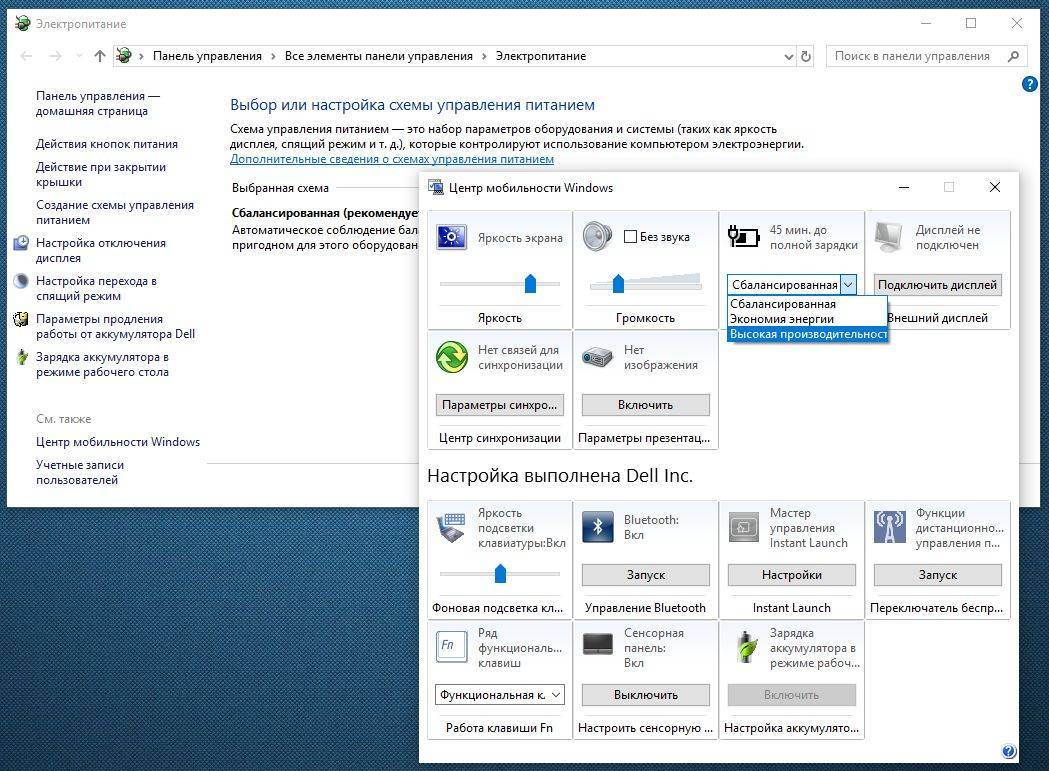Click the battery charging status icon
1049x771 pixels.
click(x=743, y=237)
